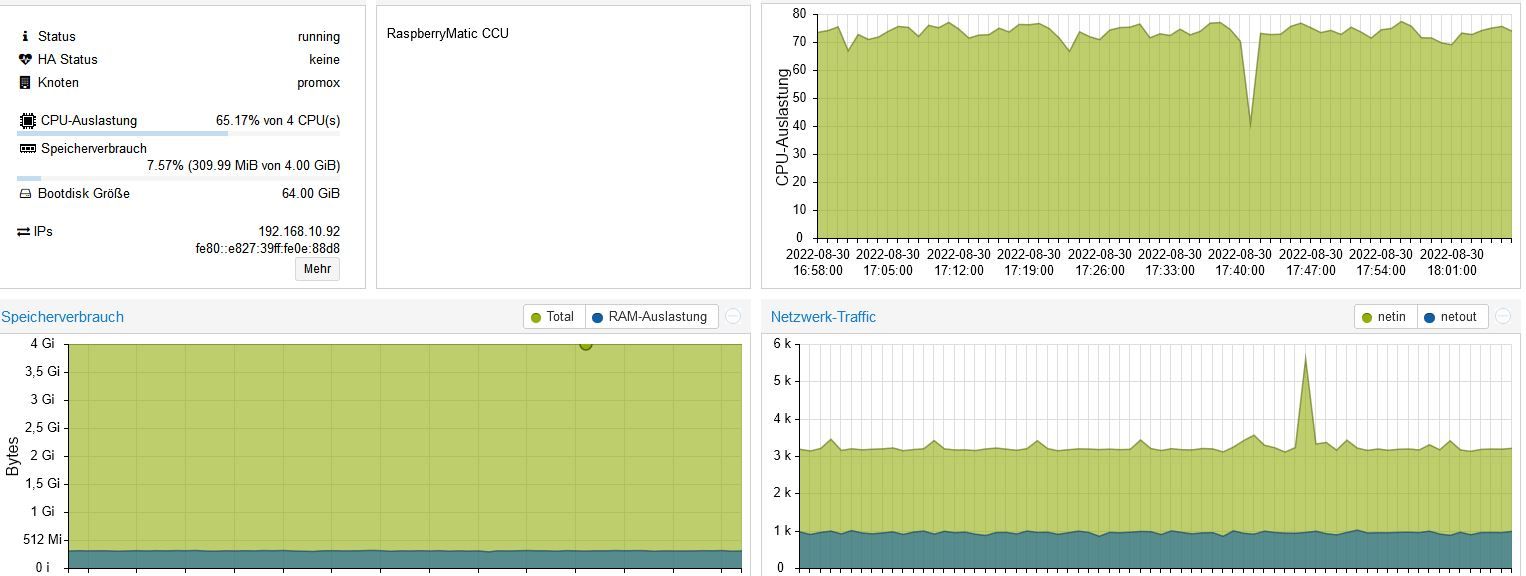1526x576 pixels.
Task: Click the data point marker on Total line
Action: [x=585, y=345]
